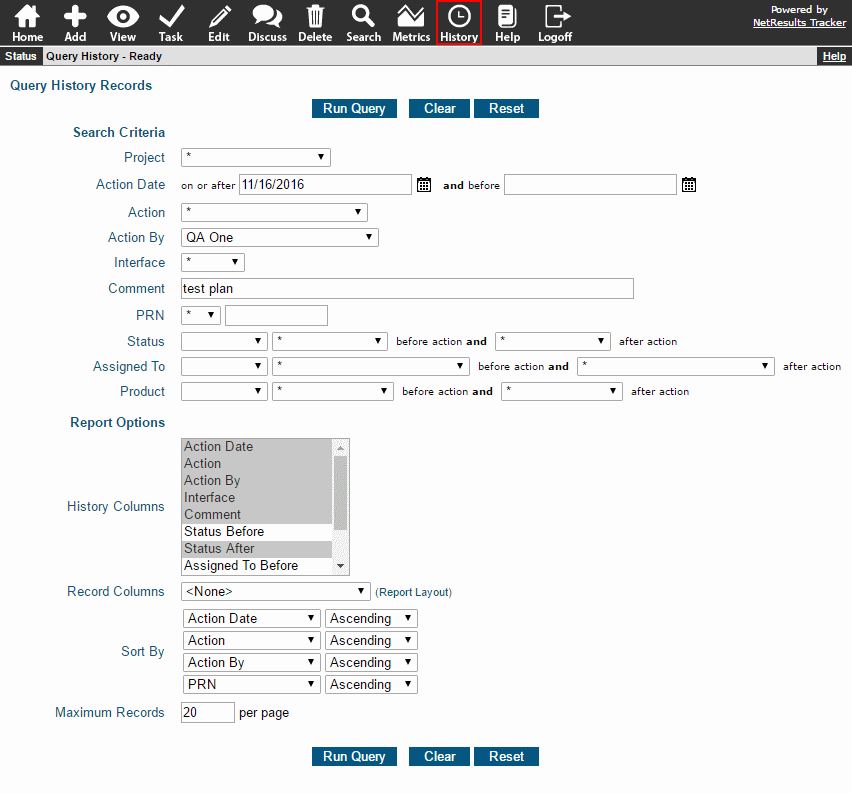852x793 pixels.
Task: Open the Assigned To after action dropdown
Action: pyautogui.click(x=676, y=366)
